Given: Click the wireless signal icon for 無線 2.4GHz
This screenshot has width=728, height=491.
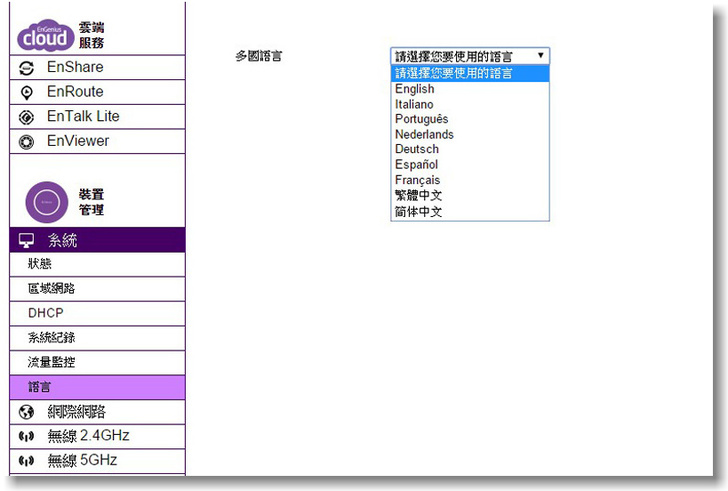Looking at the screenshot, I should pyautogui.click(x=26, y=436).
